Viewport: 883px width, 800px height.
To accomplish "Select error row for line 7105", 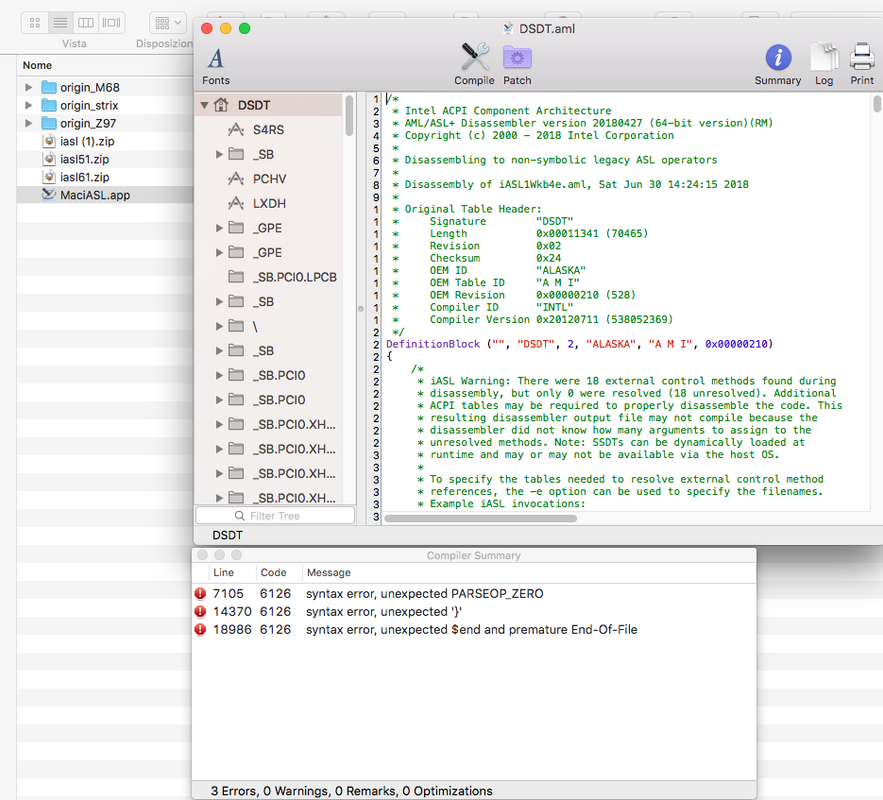I will tap(474, 593).
